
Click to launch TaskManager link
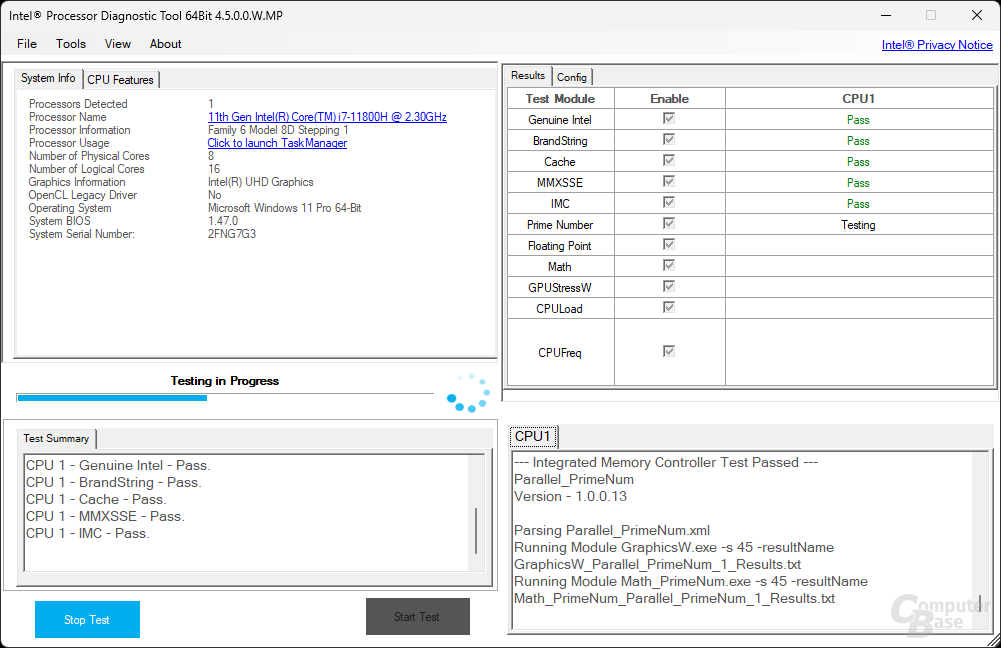coord(277,143)
